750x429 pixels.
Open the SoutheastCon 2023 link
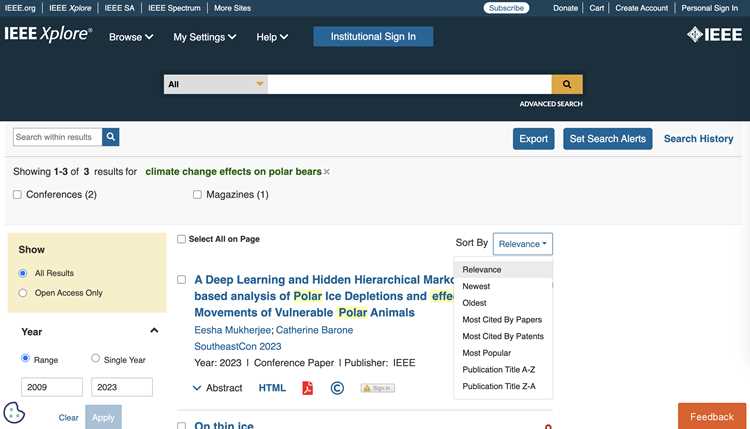[238, 346]
